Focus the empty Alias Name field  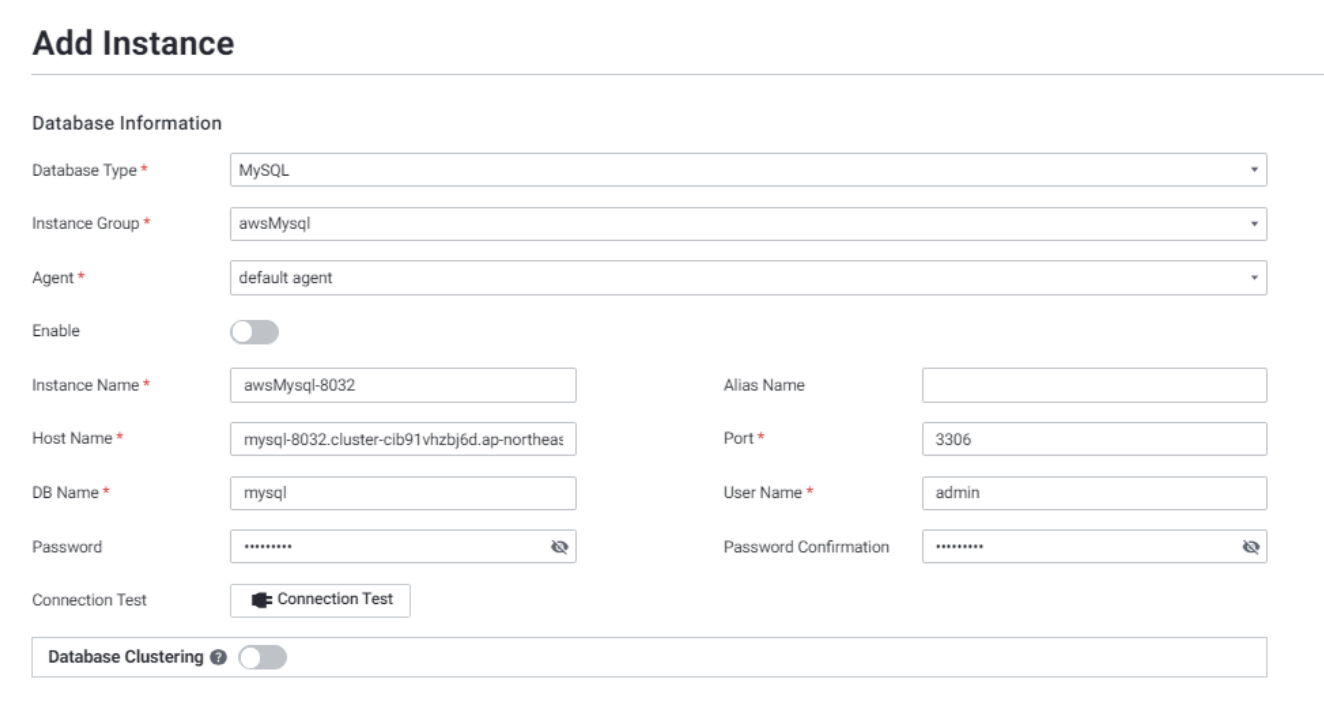pyautogui.click(x=1094, y=385)
